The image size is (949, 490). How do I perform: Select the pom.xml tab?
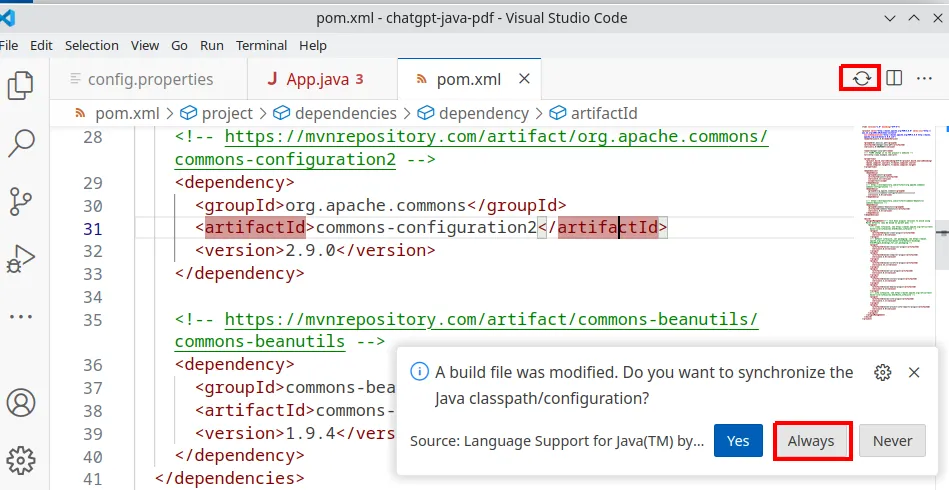pos(468,79)
